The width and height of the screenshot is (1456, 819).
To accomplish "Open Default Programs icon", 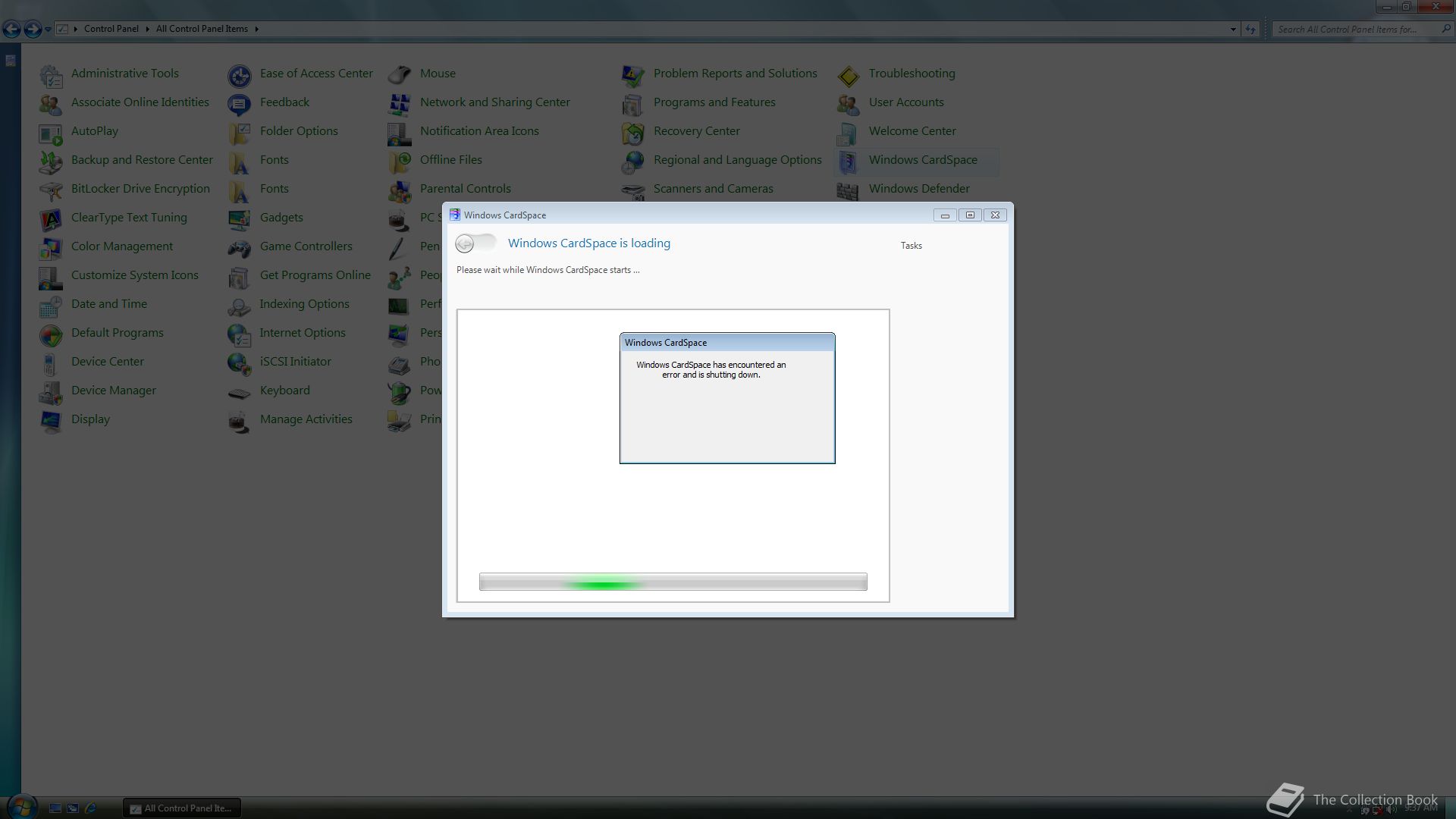I will click(51, 334).
